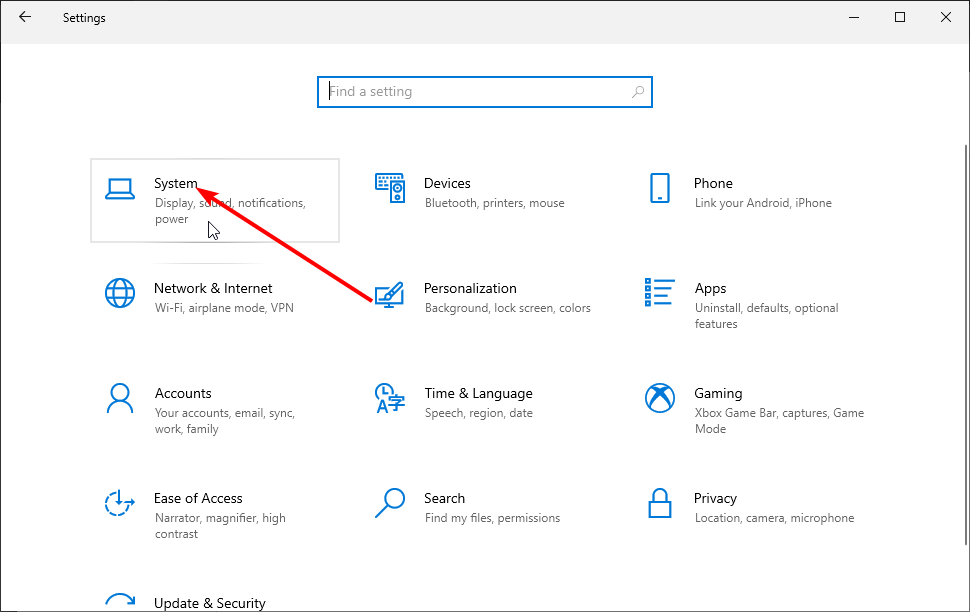Choose the Update & Security heading
The image size is (970, 612).
click(x=210, y=603)
